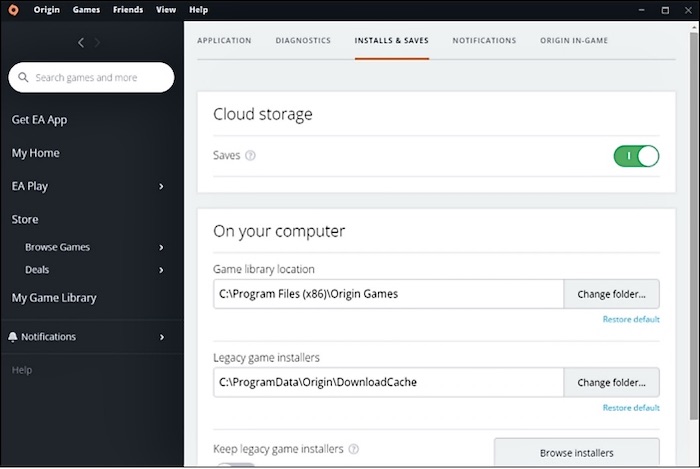The image size is (700, 469).
Task: Click the Saves help question icon
Action: click(x=251, y=156)
